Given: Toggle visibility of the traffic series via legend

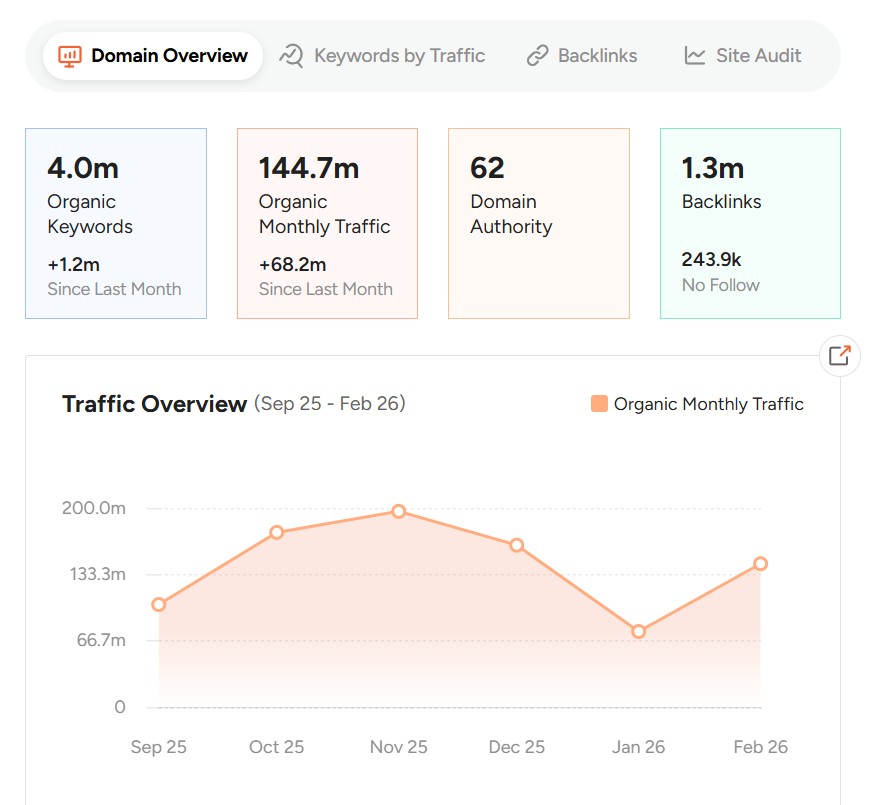Looking at the screenshot, I should [x=700, y=404].
